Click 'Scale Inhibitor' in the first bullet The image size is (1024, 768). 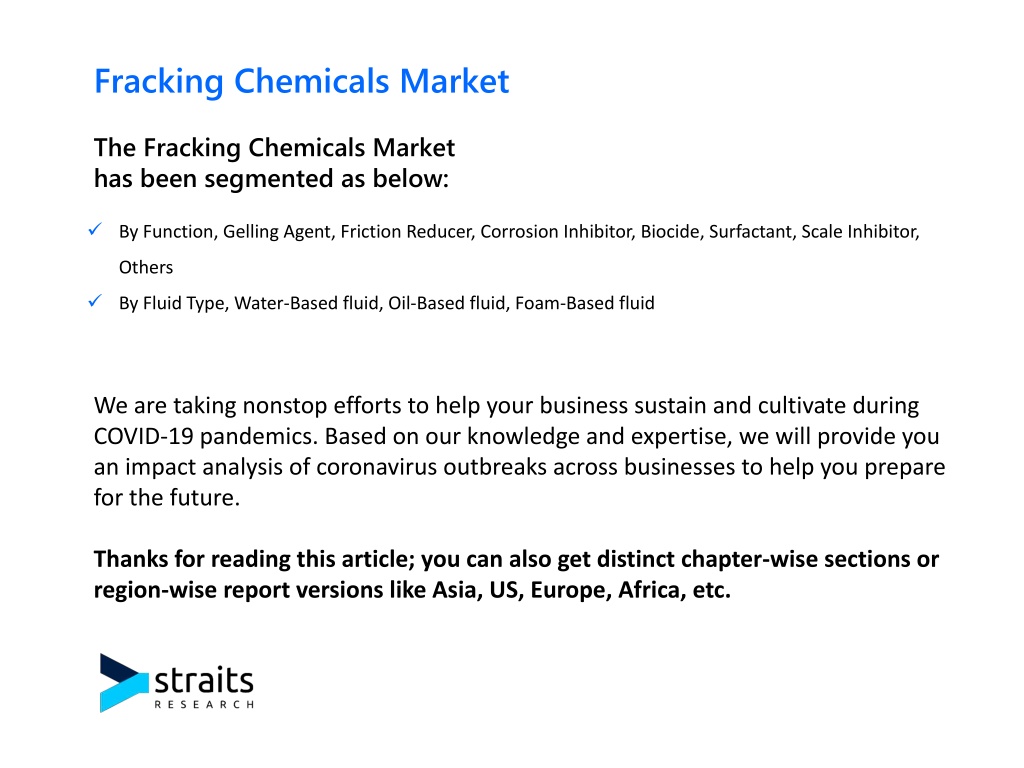(859, 232)
